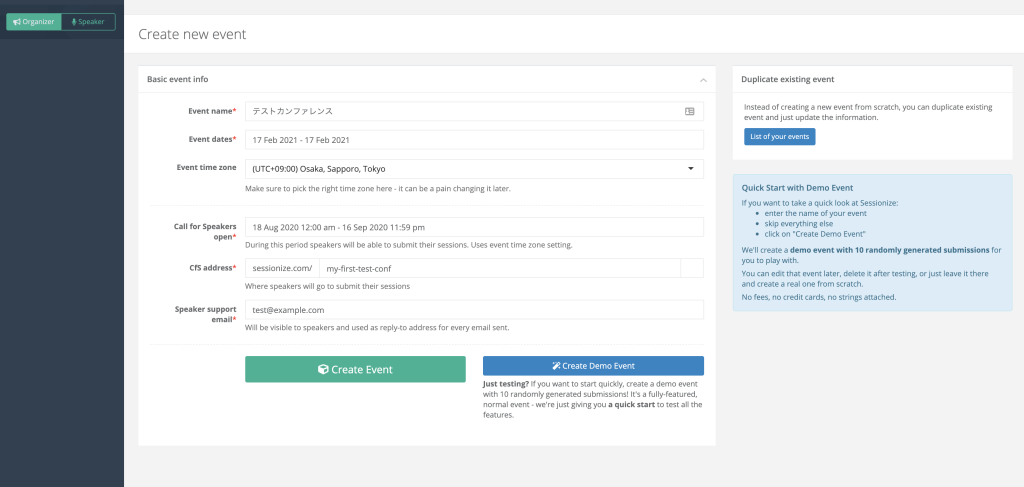This screenshot has width=1024, height=487.
Task: Click the empty status box beside the CfS address
Action: click(691, 268)
